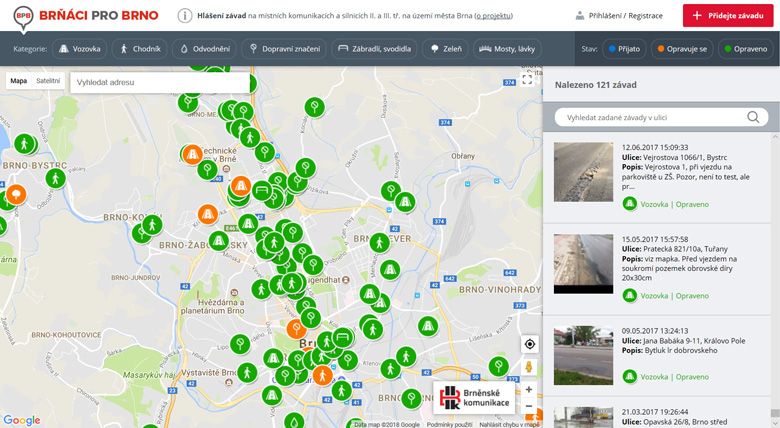Open Přihlášení / Registrace
Screen dimensions: 780x428
click(619, 16)
